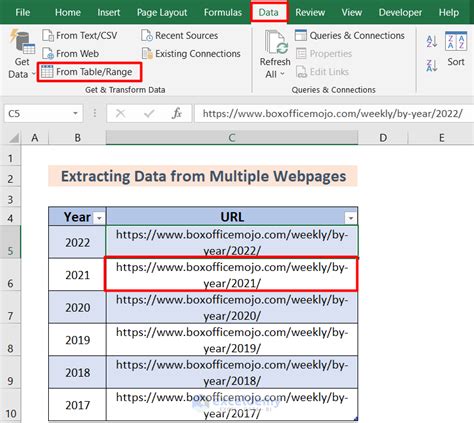Image resolution: width=474 pixels, height=423 pixels.
Task: Click the title cell Extracting Data from Multiple Webpages
Action: click(203, 176)
